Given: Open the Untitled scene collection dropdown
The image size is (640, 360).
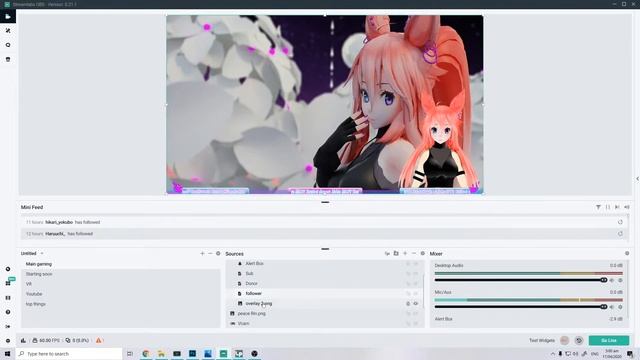Looking at the screenshot, I should click(32, 253).
